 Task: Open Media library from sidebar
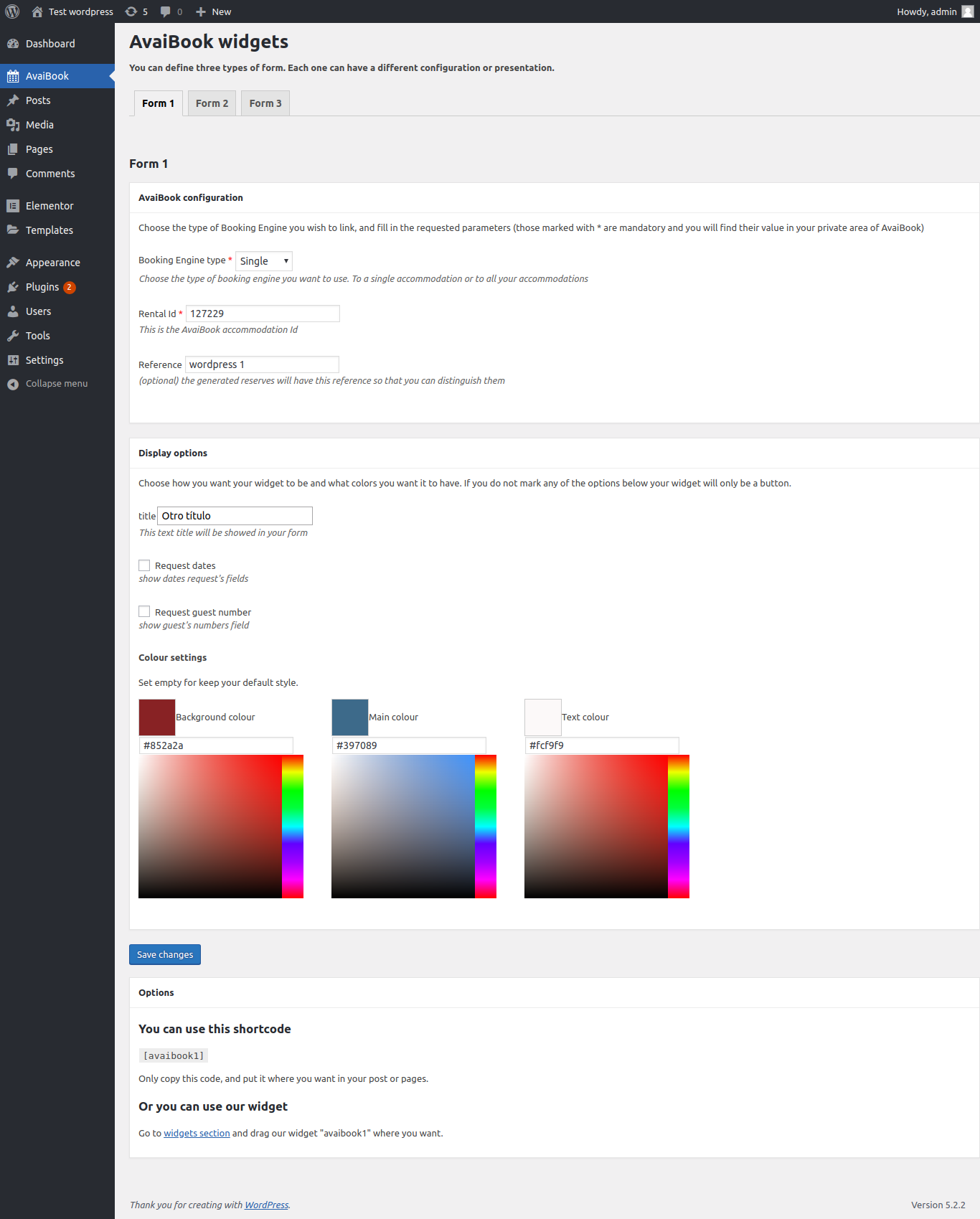[x=39, y=125]
